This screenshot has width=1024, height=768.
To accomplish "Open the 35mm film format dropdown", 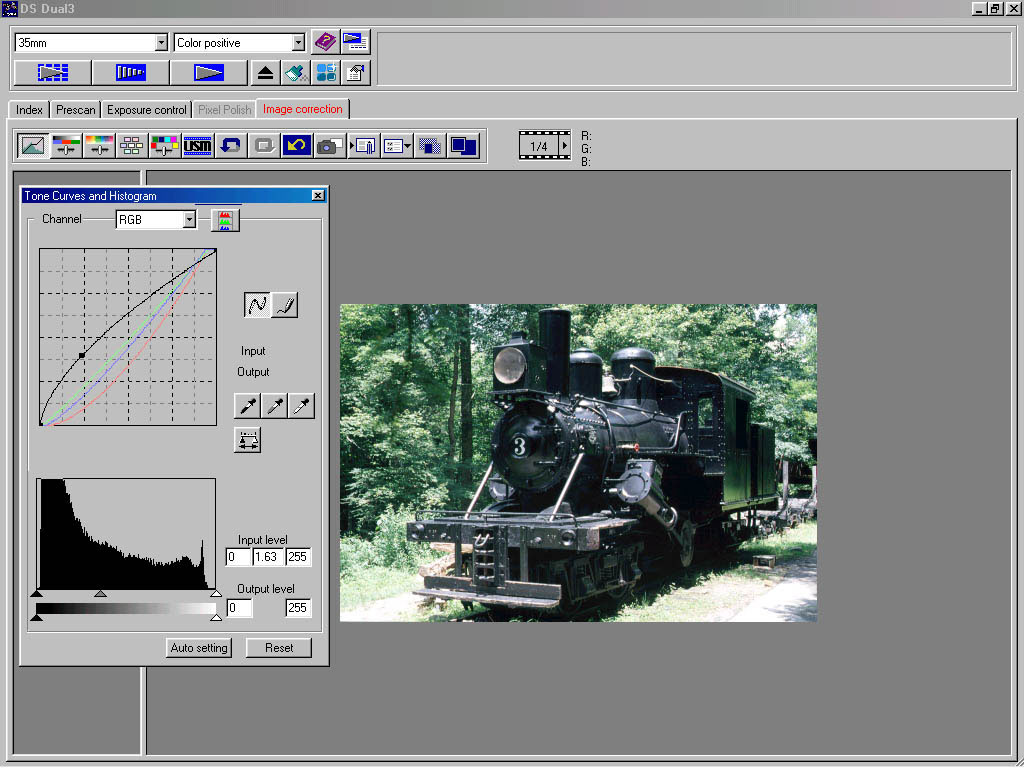I will (x=161, y=43).
